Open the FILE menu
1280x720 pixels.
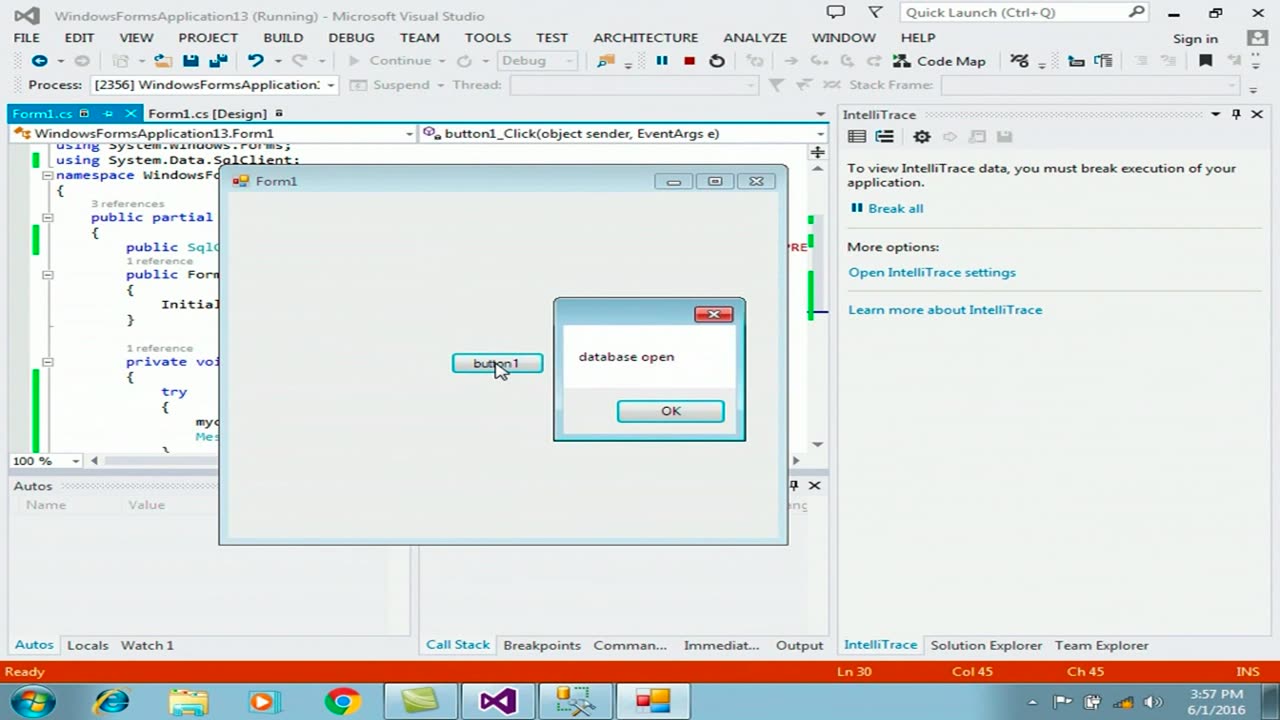[27, 38]
